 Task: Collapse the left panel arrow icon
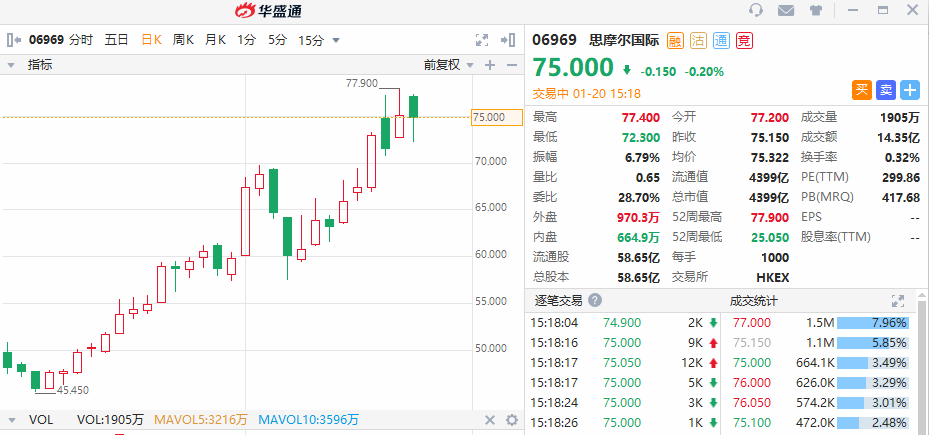coord(14,40)
